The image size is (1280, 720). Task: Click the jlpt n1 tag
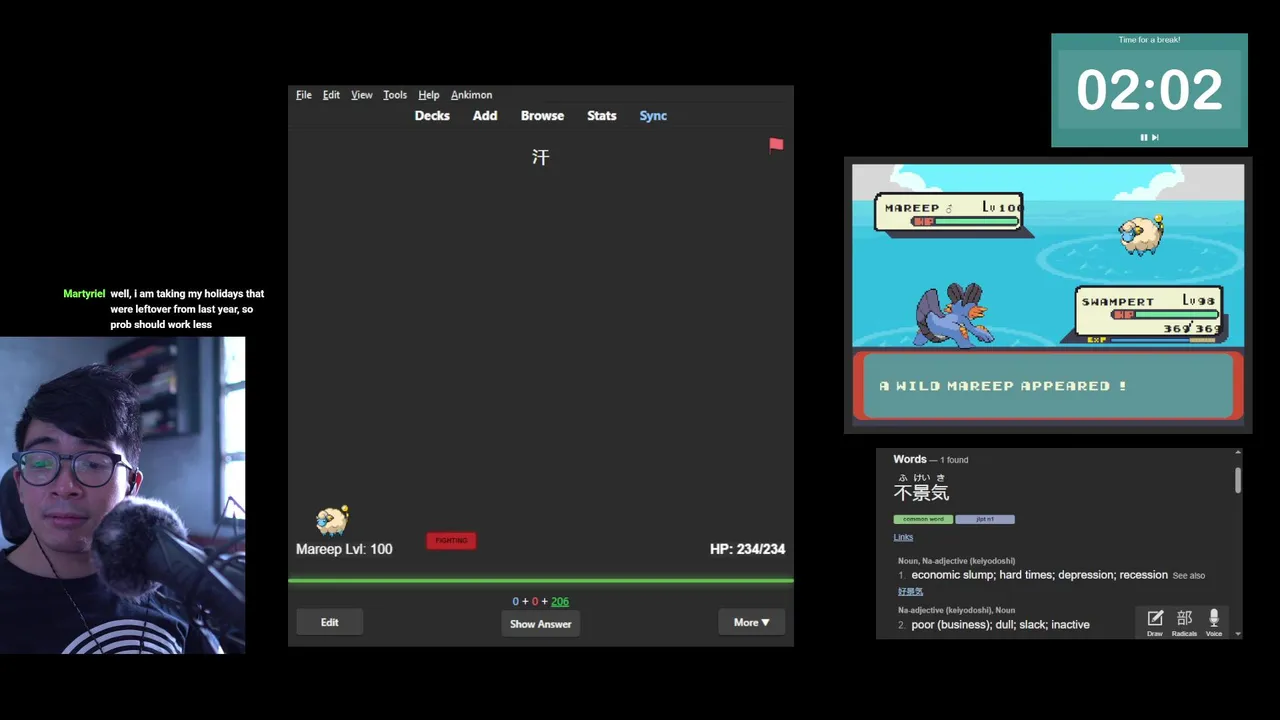[985, 519]
